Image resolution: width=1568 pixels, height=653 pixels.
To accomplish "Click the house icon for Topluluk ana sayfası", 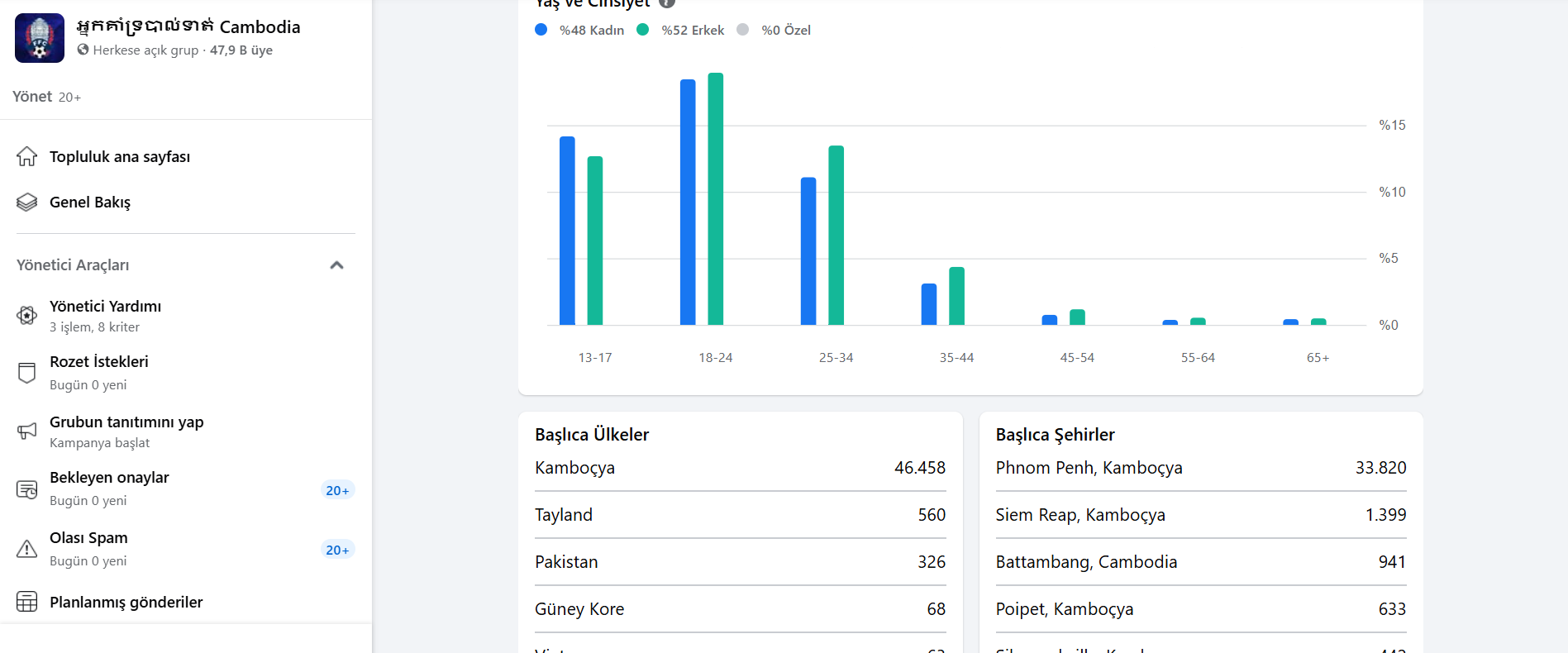I will click(x=27, y=156).
